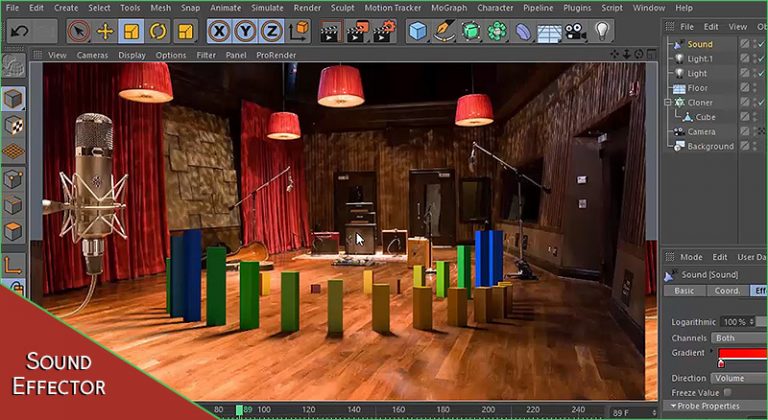768x420 pixels.
Task: Switch to the Coord. tab
Action: pos(727,291)
